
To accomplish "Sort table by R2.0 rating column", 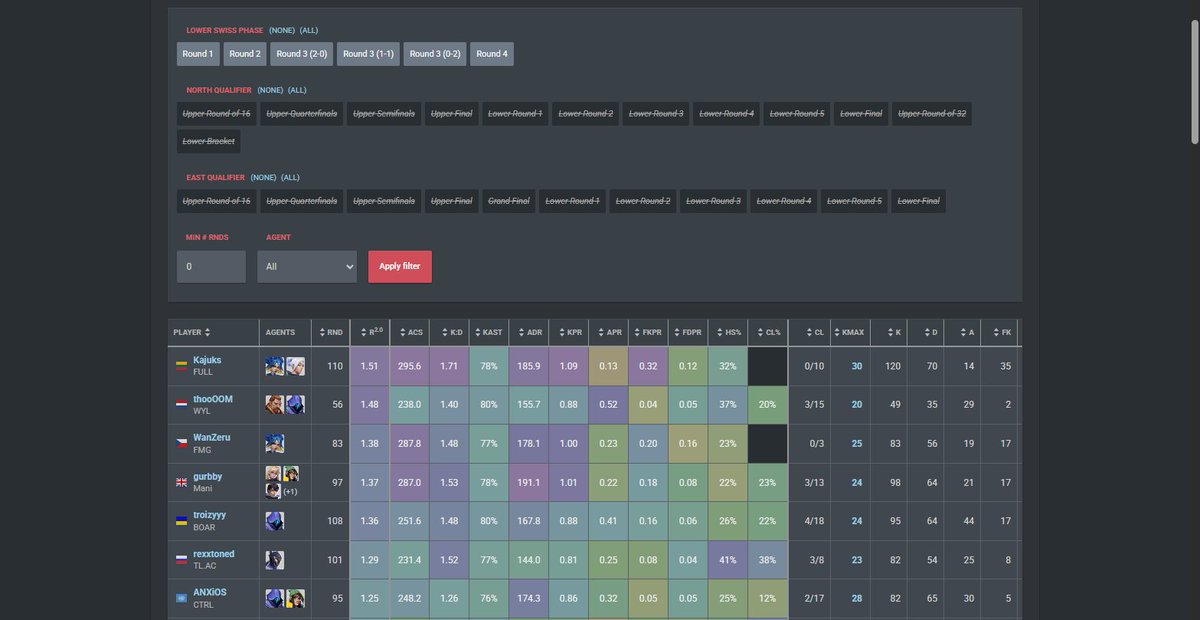I will click(x=370, y=332).
